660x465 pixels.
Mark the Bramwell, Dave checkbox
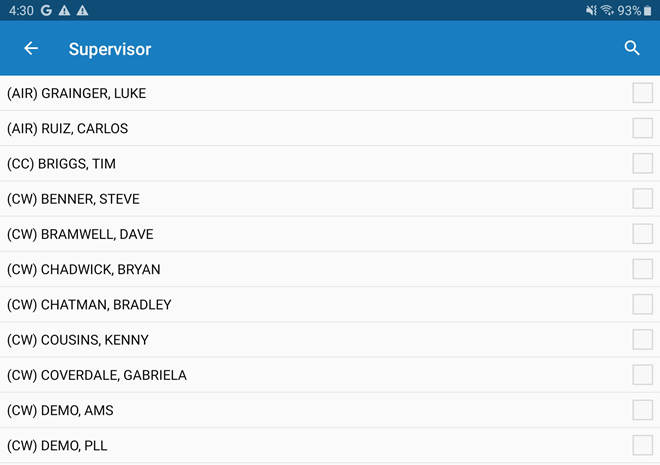coord(642,234)
